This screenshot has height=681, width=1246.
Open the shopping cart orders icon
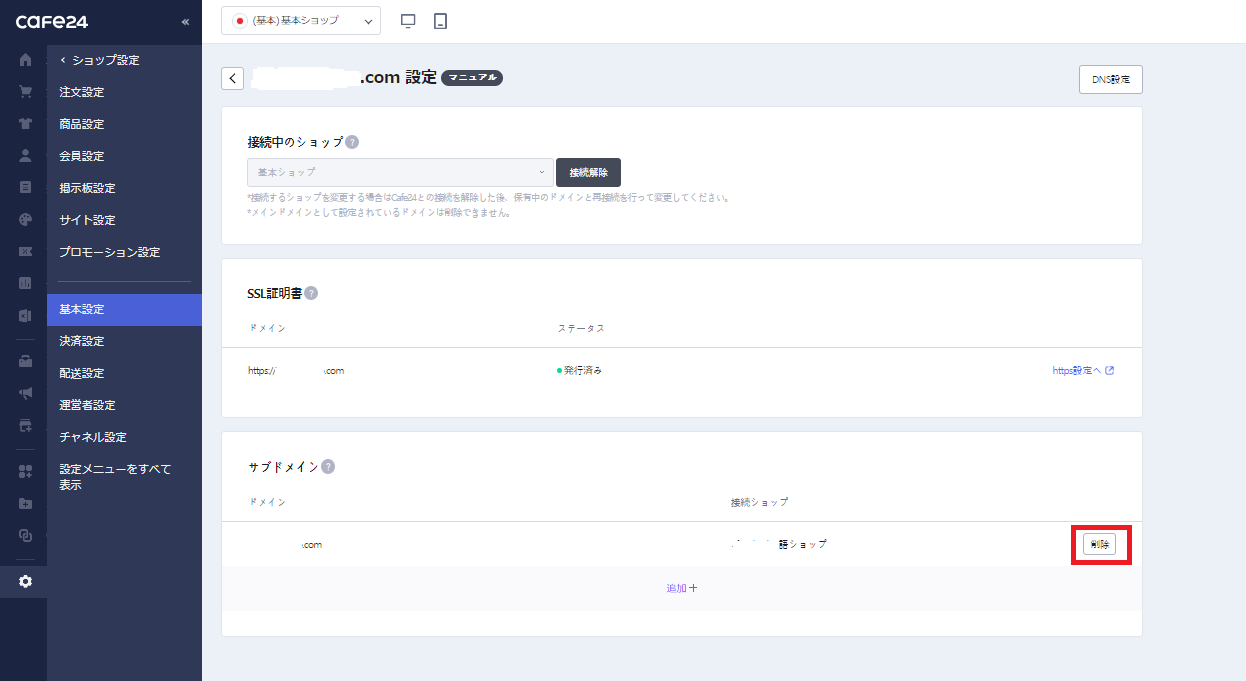(25, 92)
